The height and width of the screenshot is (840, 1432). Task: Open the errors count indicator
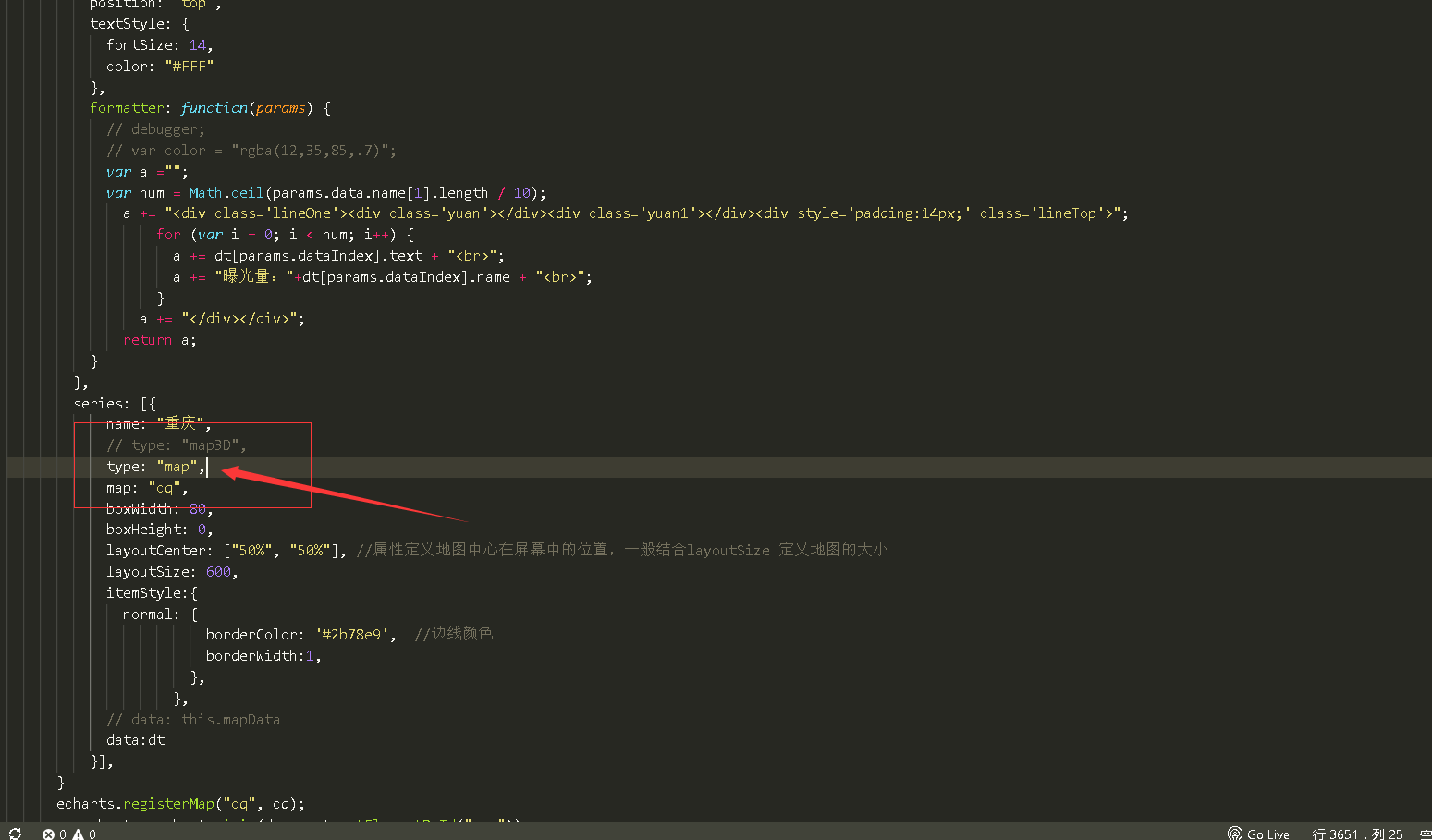[x=55, y=834]
